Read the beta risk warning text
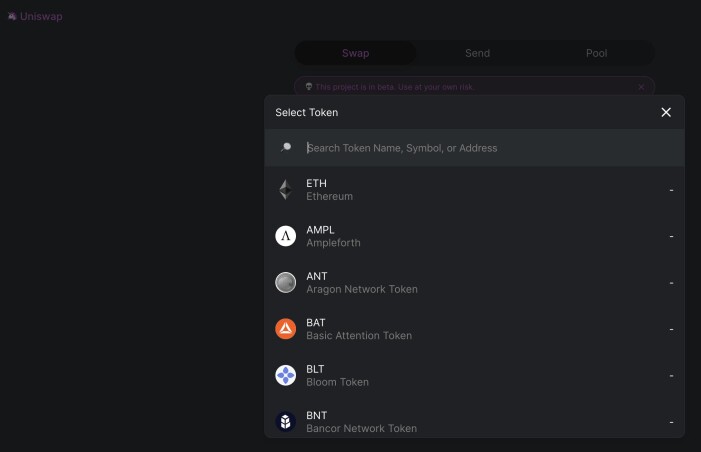Screen dimensions: 701x452 [394, 87]
